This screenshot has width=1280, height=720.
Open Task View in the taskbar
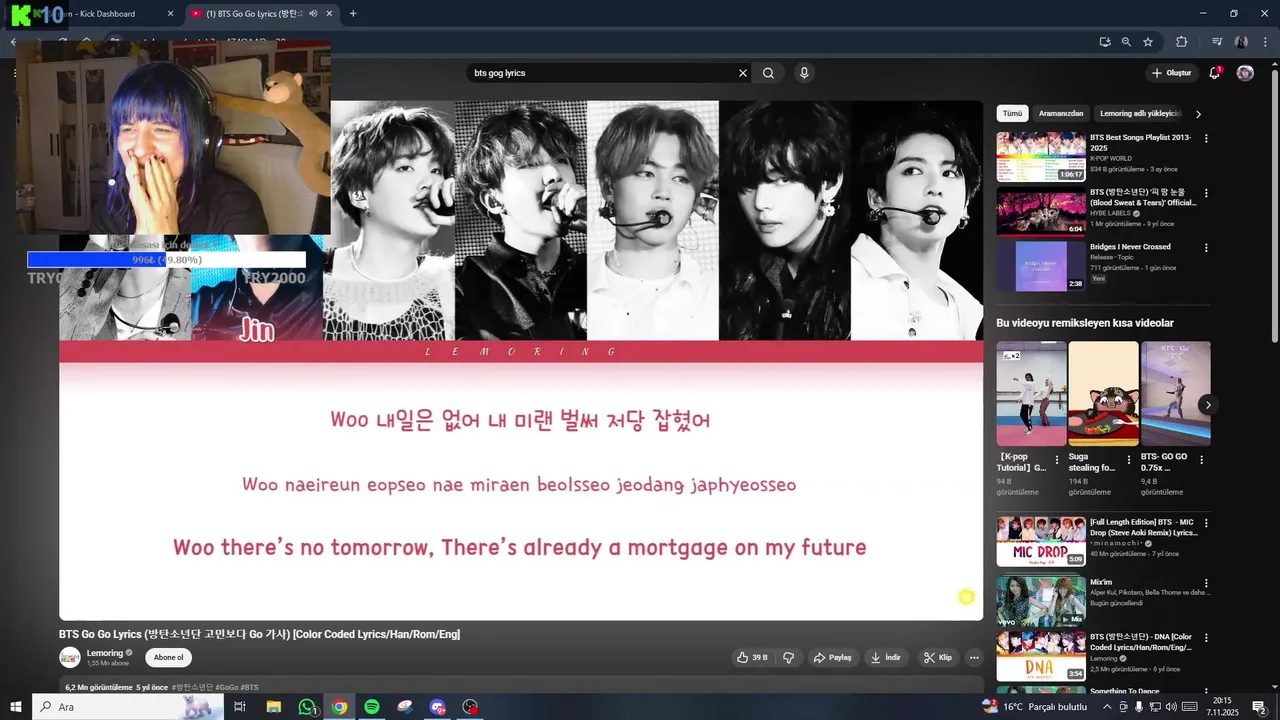click(240, 707)
